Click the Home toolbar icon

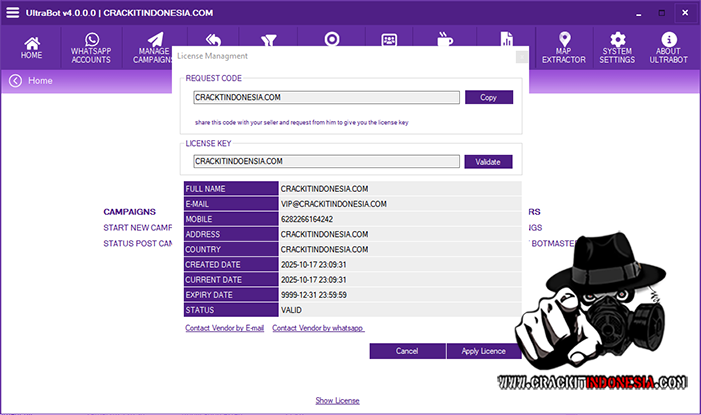point(32,48)
